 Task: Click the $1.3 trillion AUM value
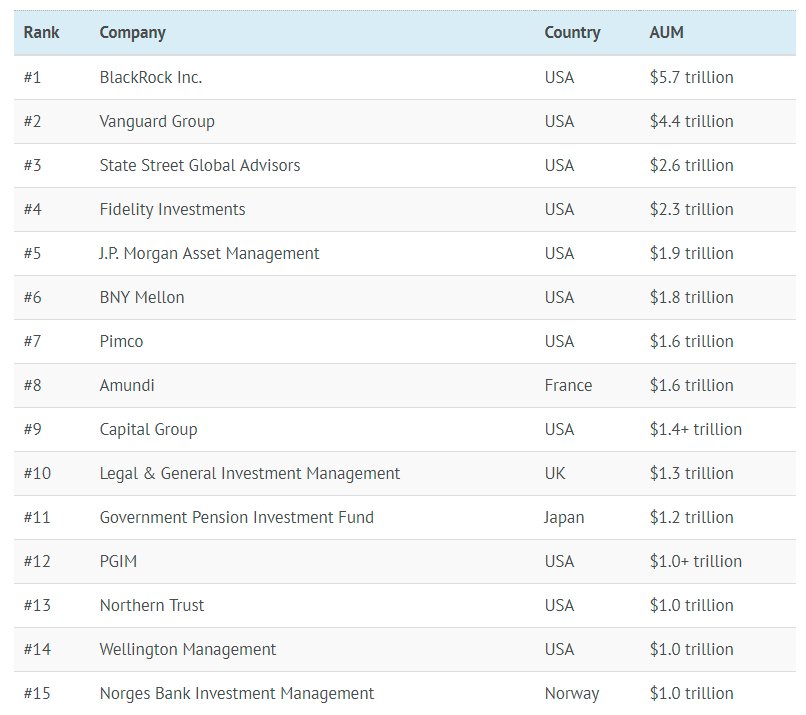pyautogui.click(x=691, y=473)
